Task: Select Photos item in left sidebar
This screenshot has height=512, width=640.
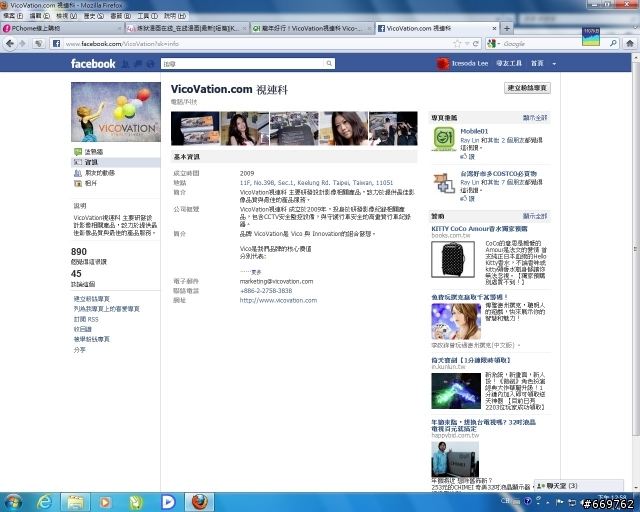Action: (x=91, y=183)
